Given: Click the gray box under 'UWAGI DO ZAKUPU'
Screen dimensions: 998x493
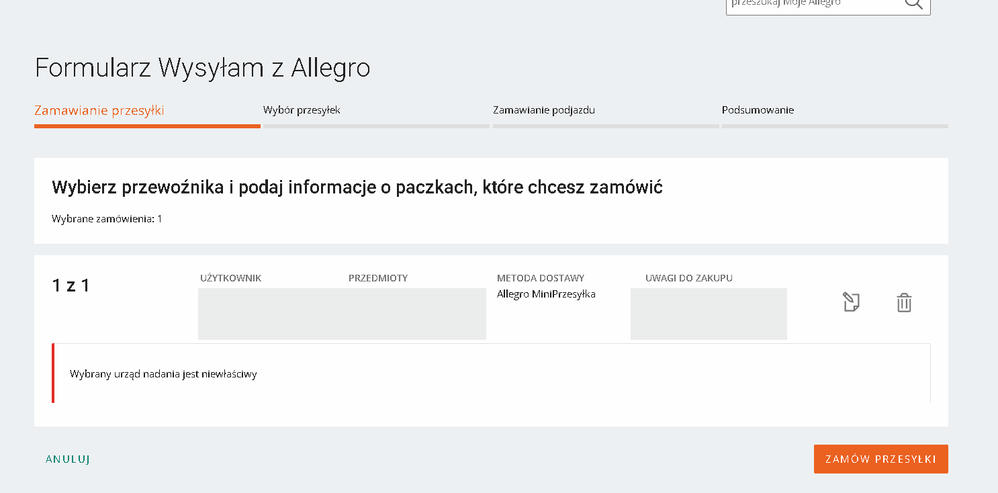Looking at the screenshot, I should 708,314.
